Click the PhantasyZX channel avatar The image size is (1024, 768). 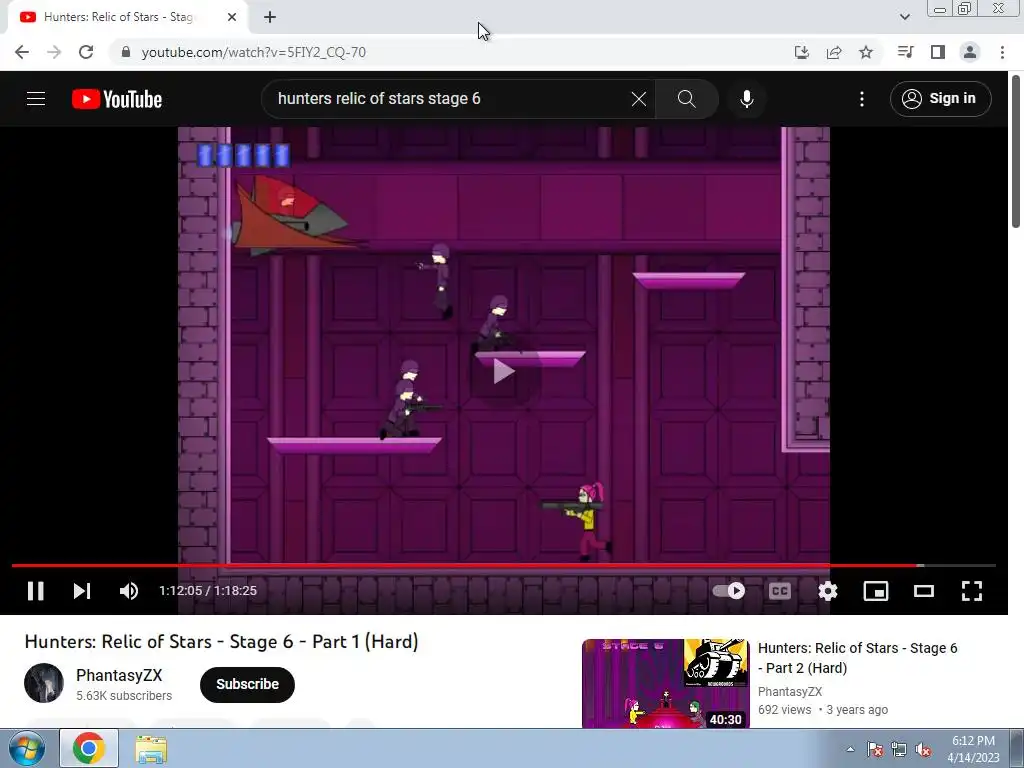tap(44, 683)
